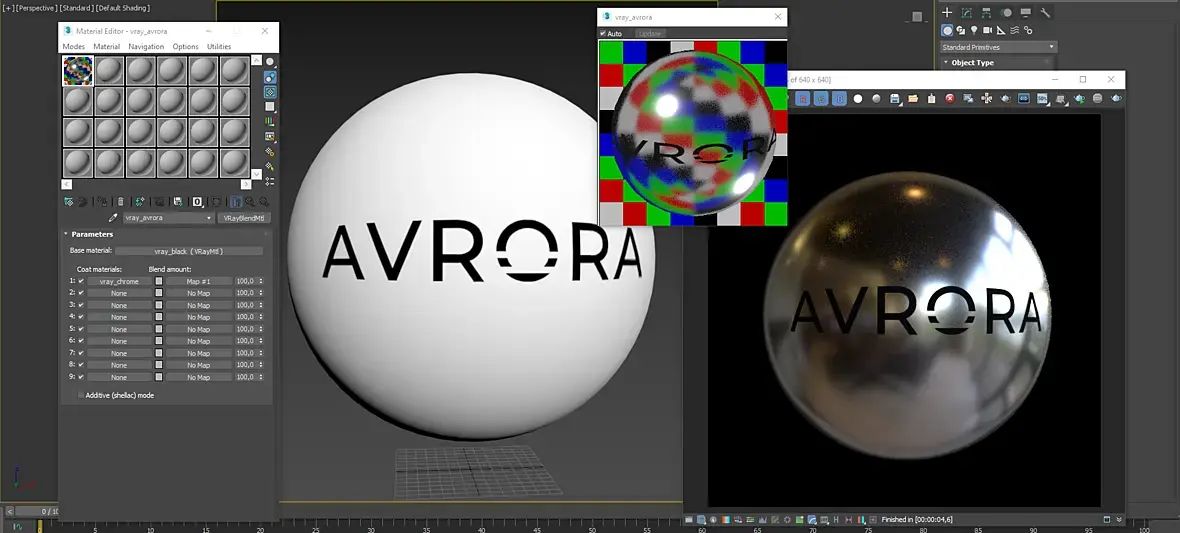Toggle Background checker icon in Material Editor
Screen dimensions: 1180x533
pos(269,92)
